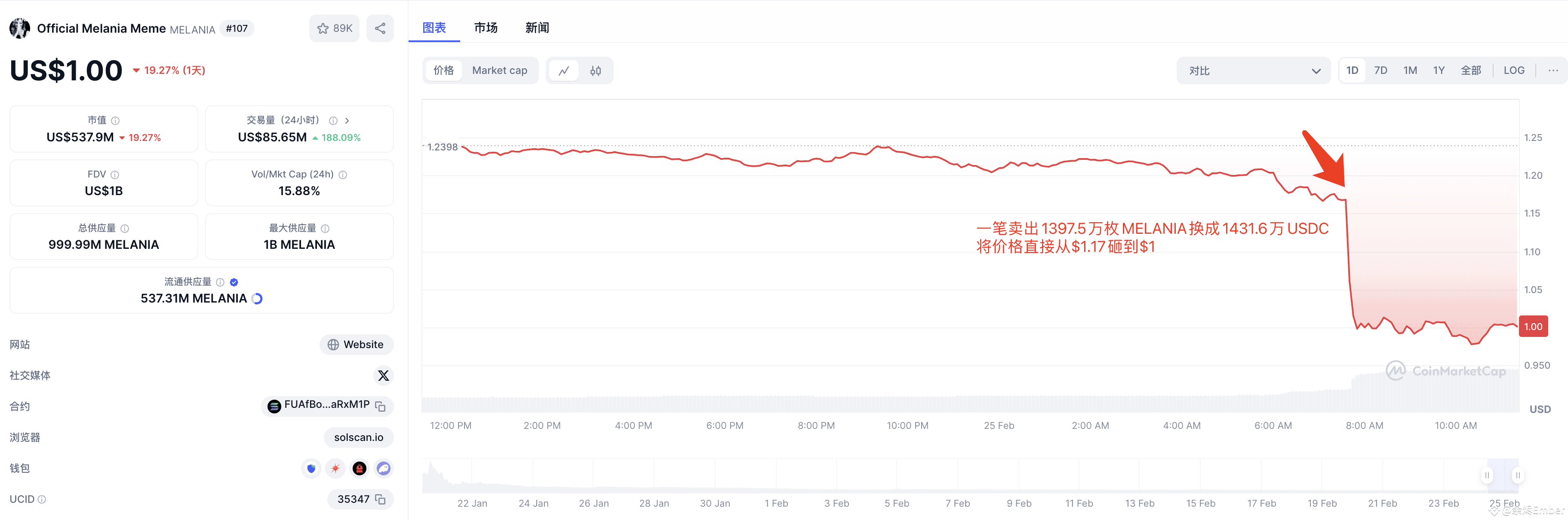This screenshot has width=1568, height=520.
Task: Select the Market cap view
Action: 500,70
